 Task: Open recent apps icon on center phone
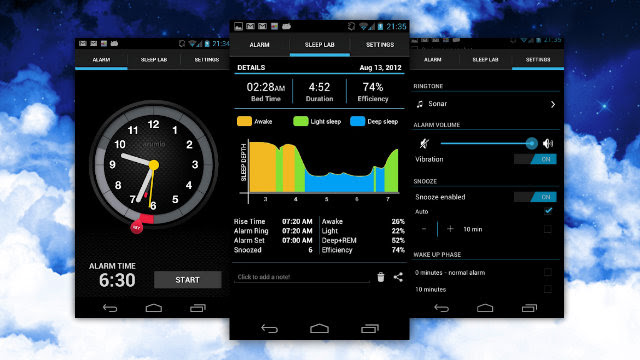[370, 328]
